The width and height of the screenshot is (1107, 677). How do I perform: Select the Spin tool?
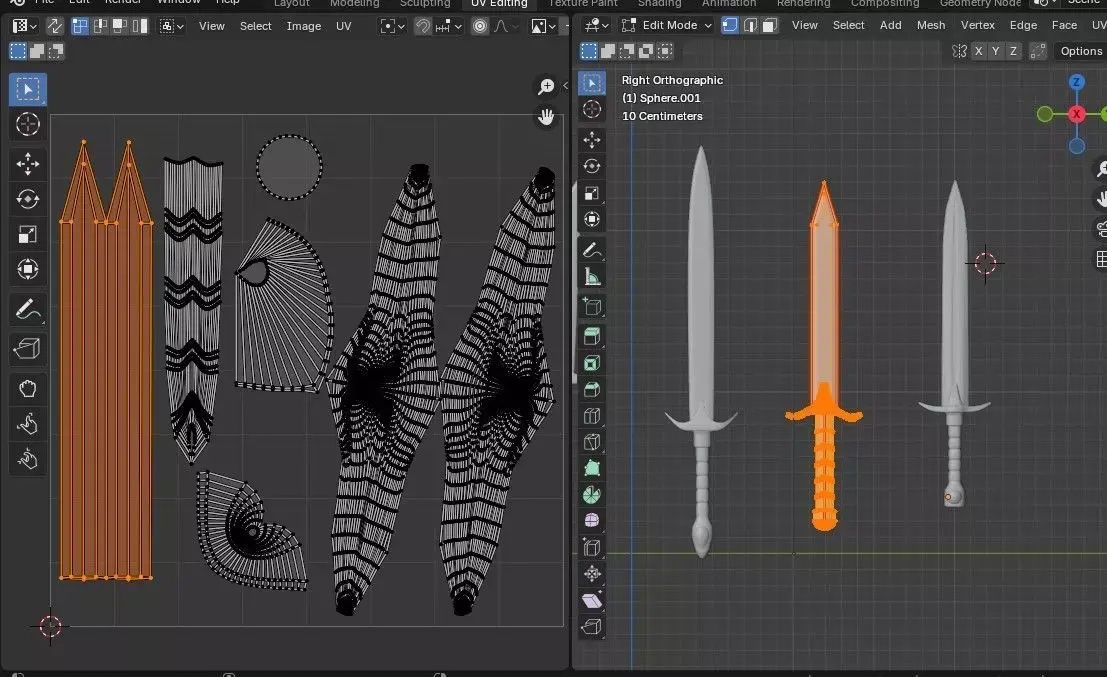(x=592, y=495)
